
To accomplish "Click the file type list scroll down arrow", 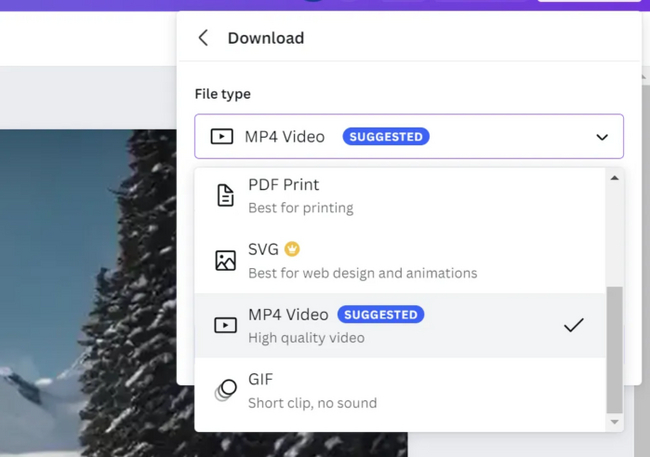I will [614, 422].
